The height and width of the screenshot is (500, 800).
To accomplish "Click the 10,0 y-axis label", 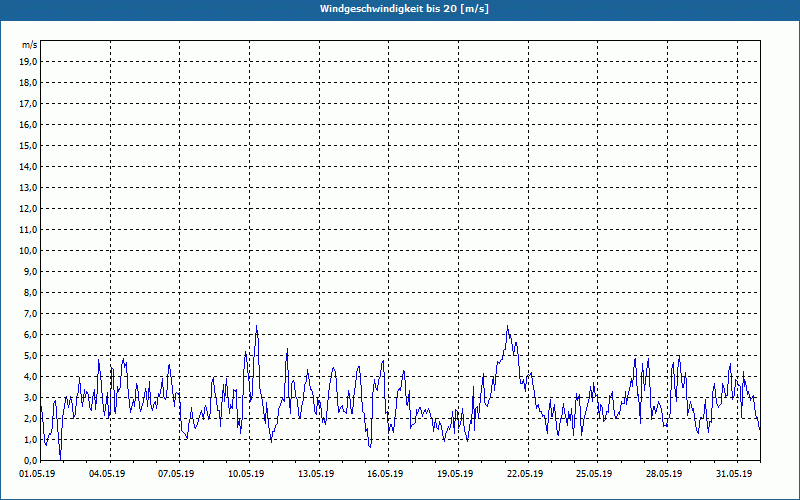I will 28,251.
